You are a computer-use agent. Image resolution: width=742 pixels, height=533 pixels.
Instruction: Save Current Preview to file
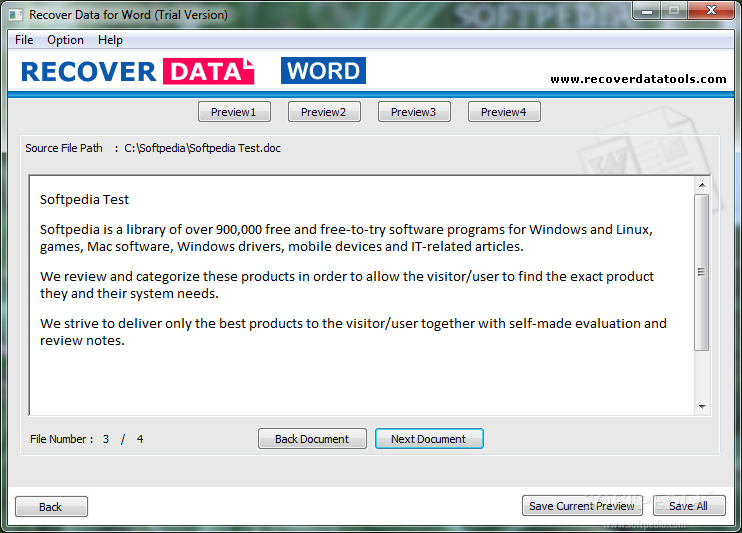click(582, 506)
